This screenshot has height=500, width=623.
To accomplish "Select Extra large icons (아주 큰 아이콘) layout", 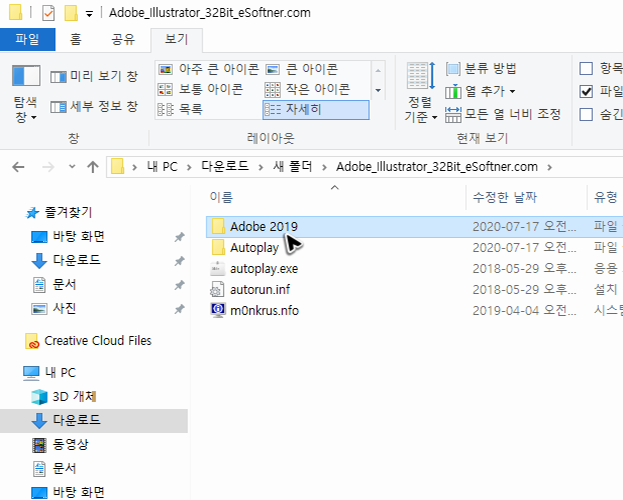I will [208, 69].
